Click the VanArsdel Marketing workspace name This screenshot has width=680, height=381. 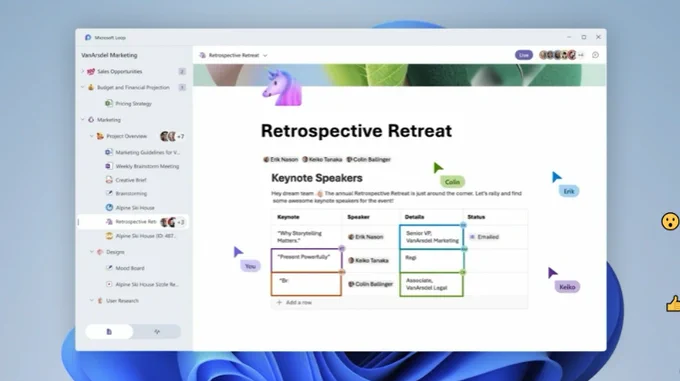coord(109,55)
